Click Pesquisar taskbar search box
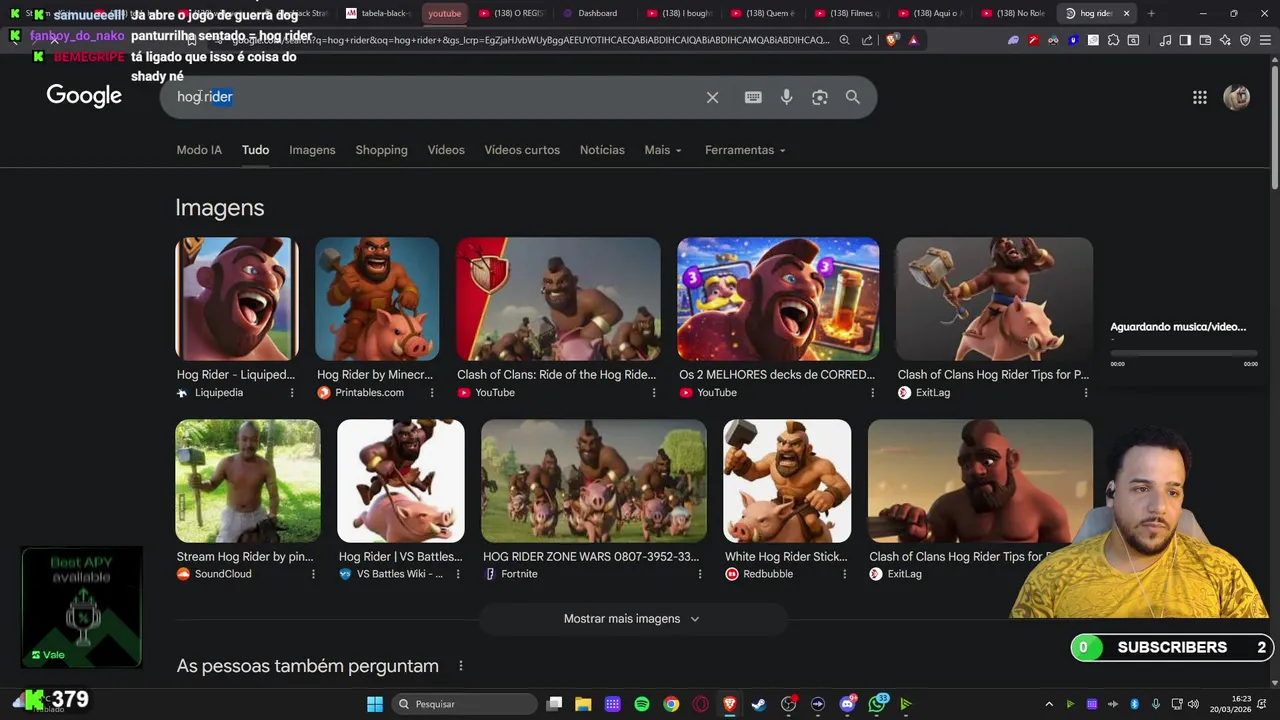This screenshot has width=1280, height=720. coord(464,704)
